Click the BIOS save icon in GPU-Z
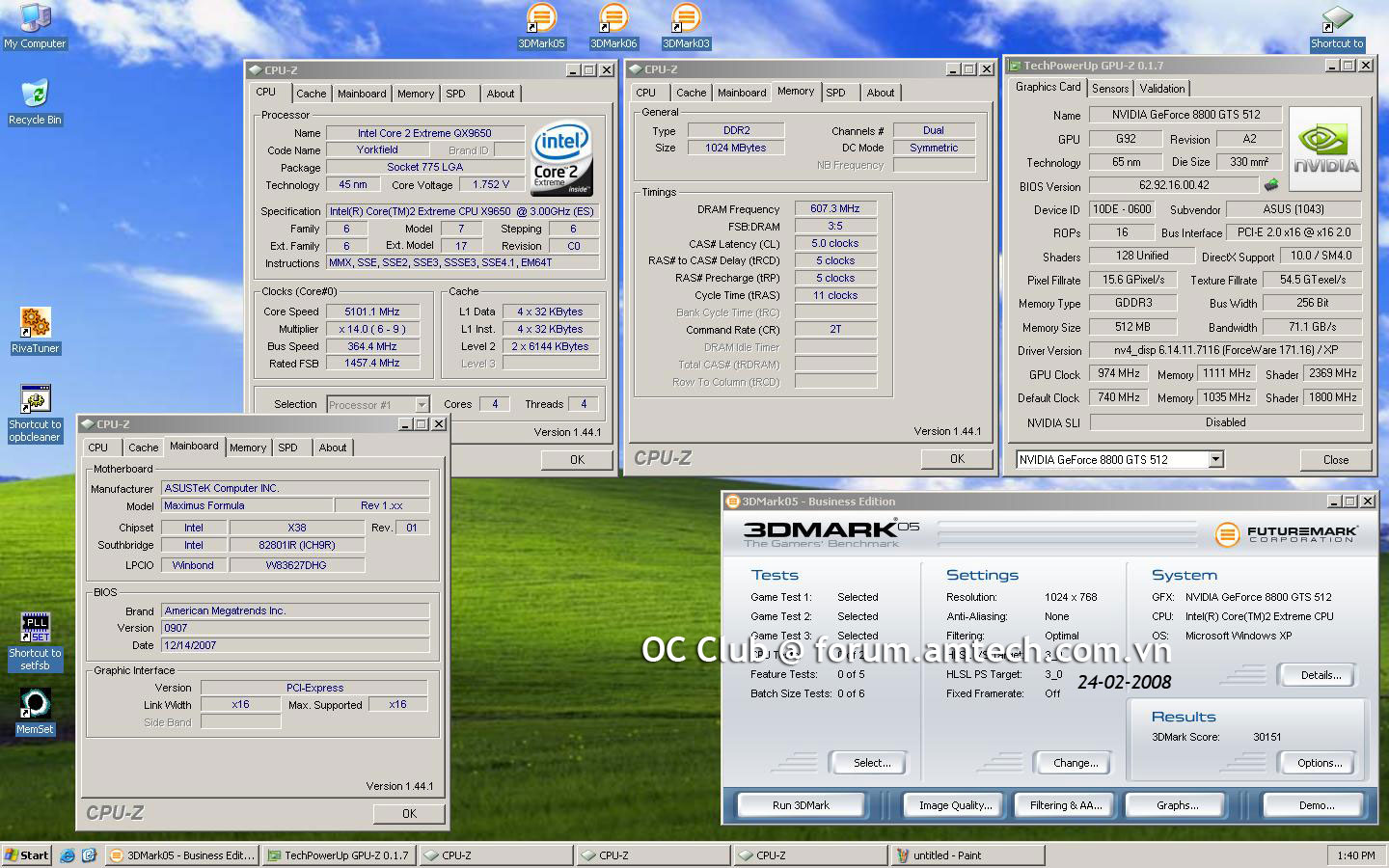 [1271, 184]
